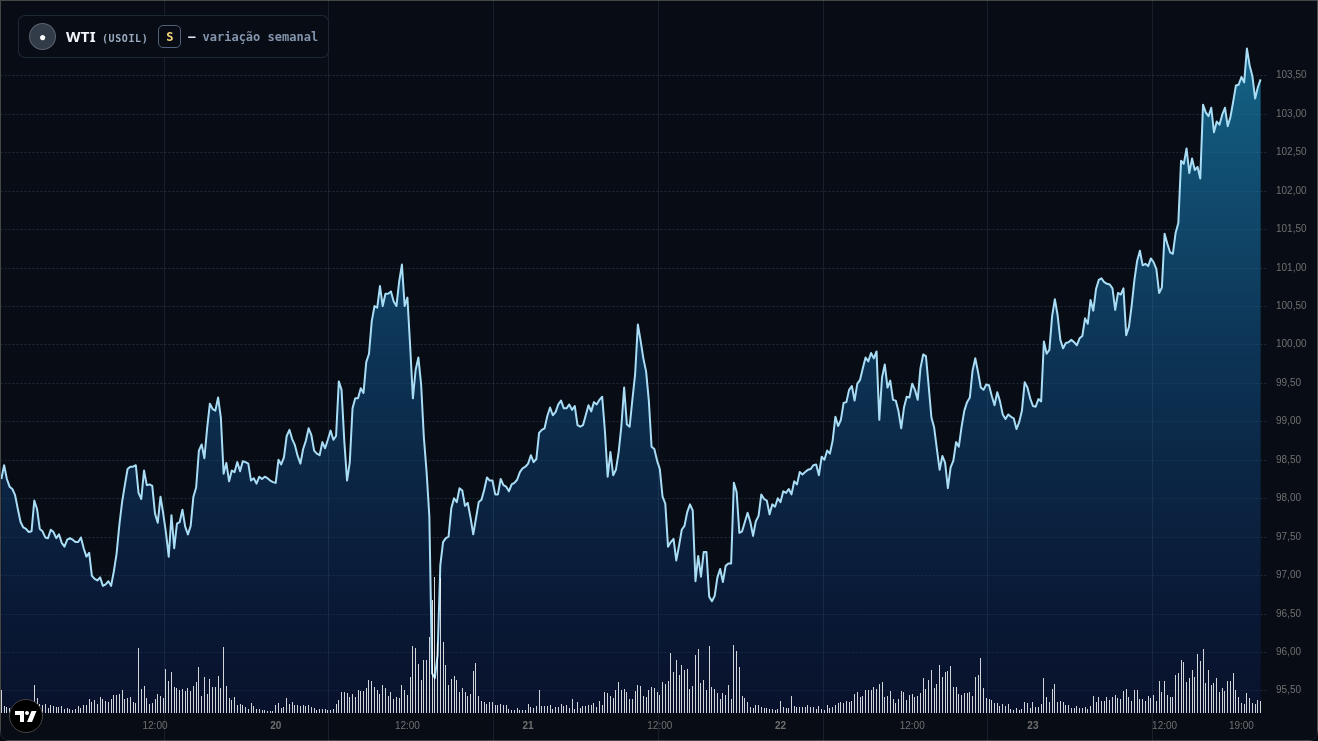
Task: Select the S weekly interval badge
Action: pos(169,37)
